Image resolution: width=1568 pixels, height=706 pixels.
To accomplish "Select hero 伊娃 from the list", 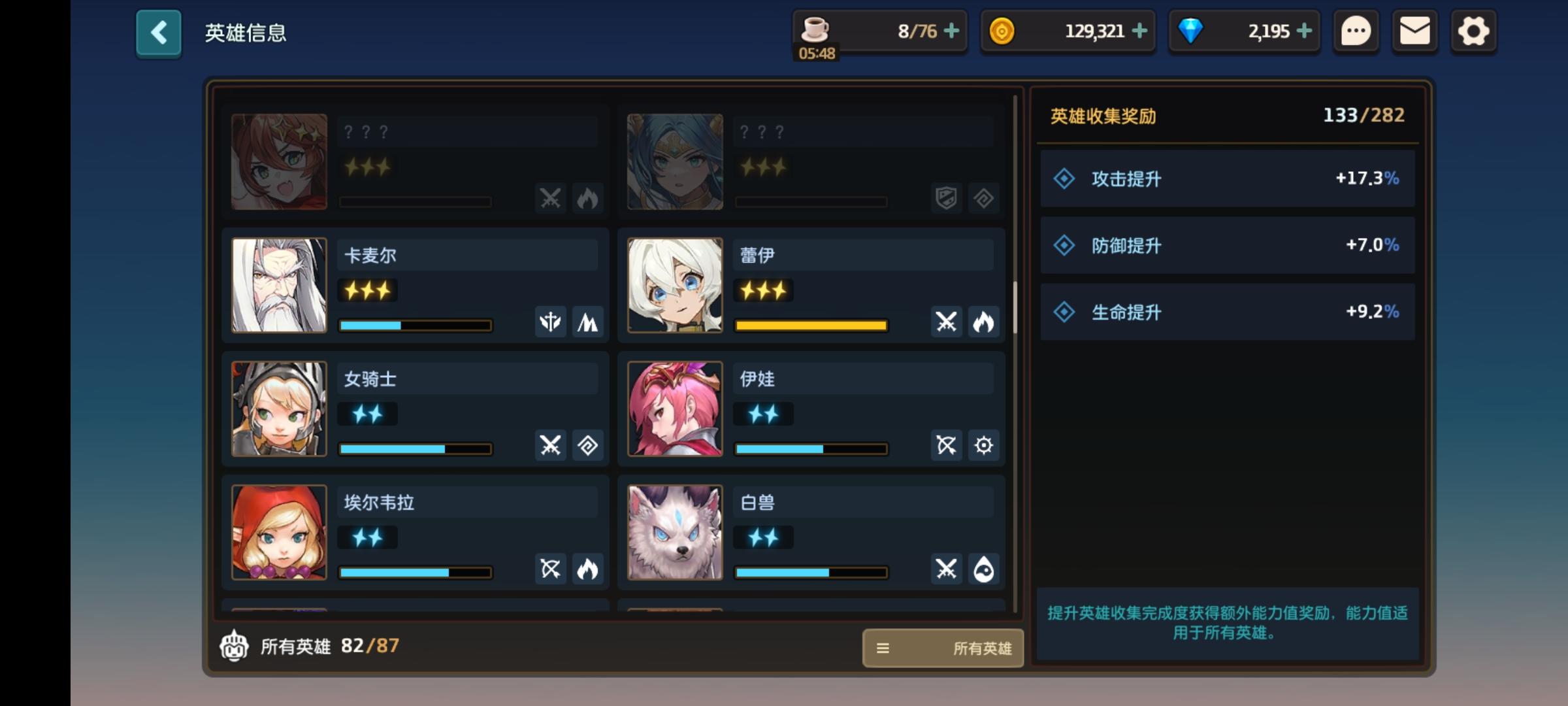I will [811, 409].
